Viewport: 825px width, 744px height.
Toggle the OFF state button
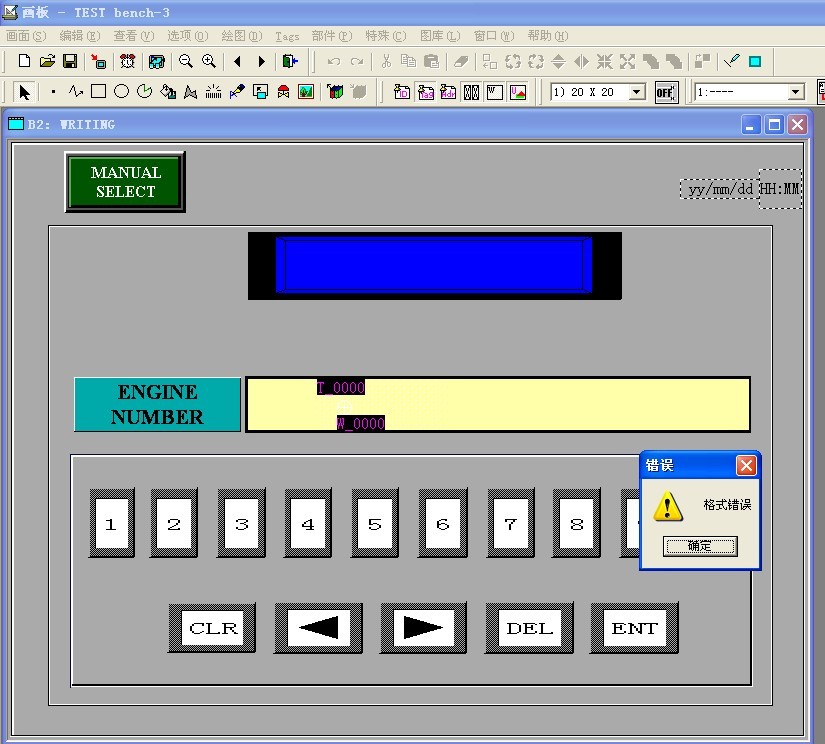click(x=666, y=93)
